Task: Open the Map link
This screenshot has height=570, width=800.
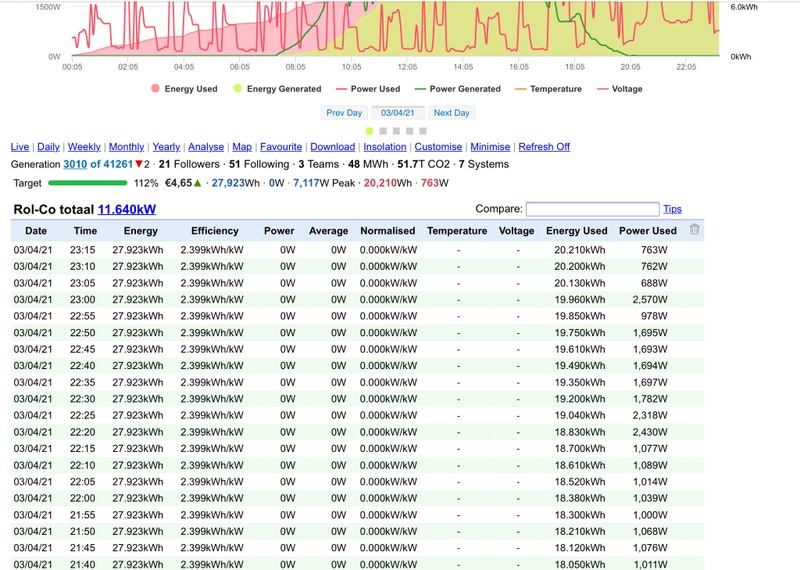Action: coord(242,147)
